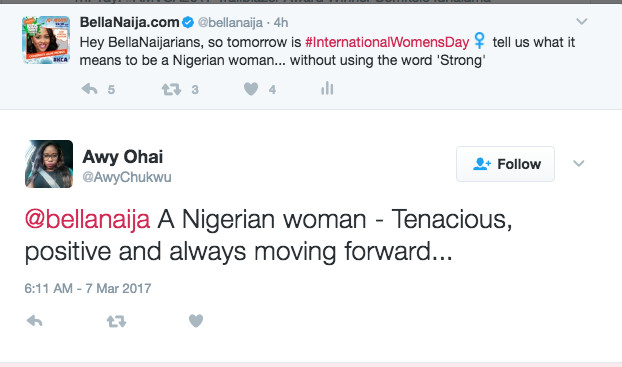Open @AwyChukwu handle
The width and height of the screenshot is (622, 367).
[127, 177]
